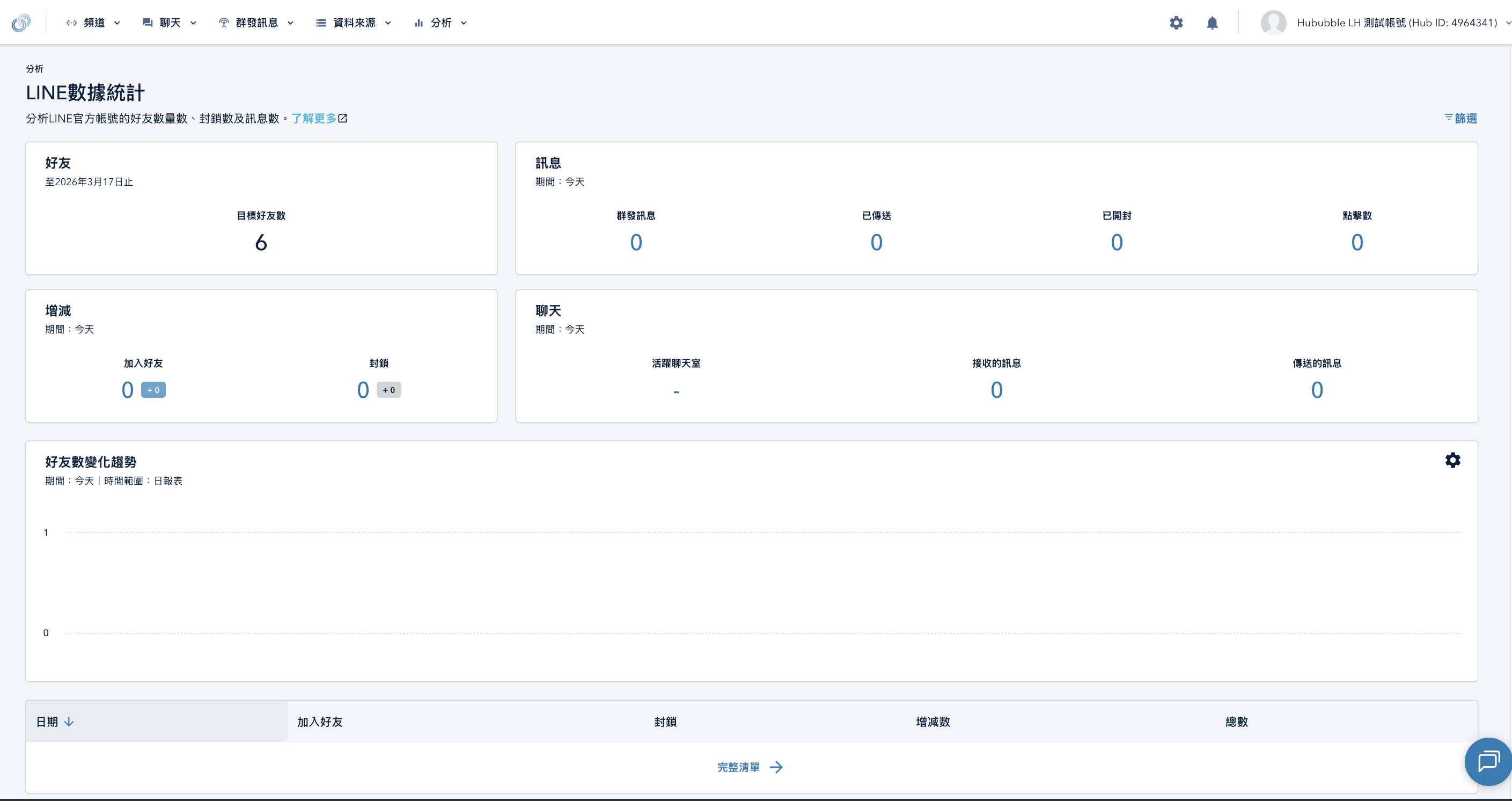Screen dimensions: 1512x801
Task: Click the Hububble logo in top left
Action: pyautogui.click(x=20, y=23)
